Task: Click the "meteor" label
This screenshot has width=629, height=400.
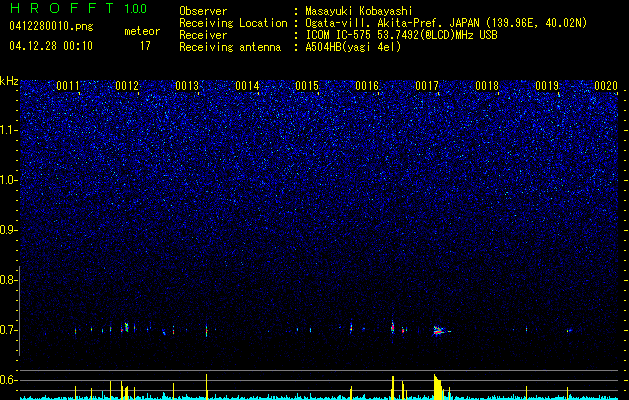Action: (x=142, y=31)
